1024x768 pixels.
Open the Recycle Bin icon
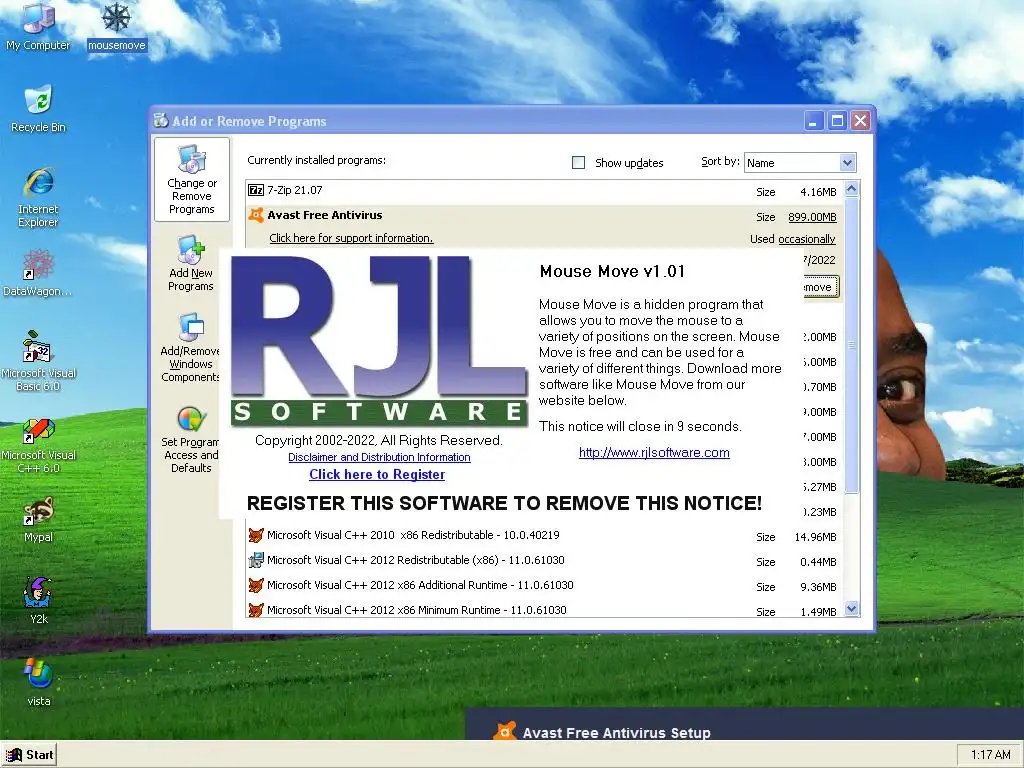[38, 108]
